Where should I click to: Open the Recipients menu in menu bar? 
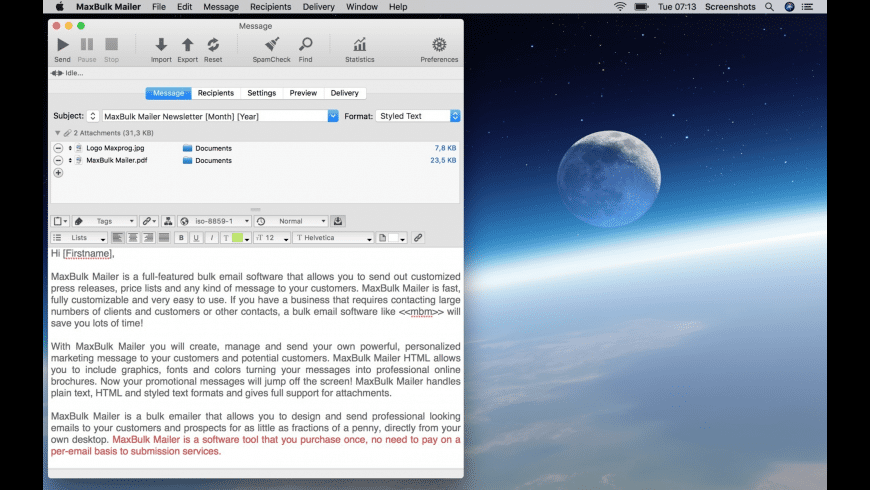270,7
